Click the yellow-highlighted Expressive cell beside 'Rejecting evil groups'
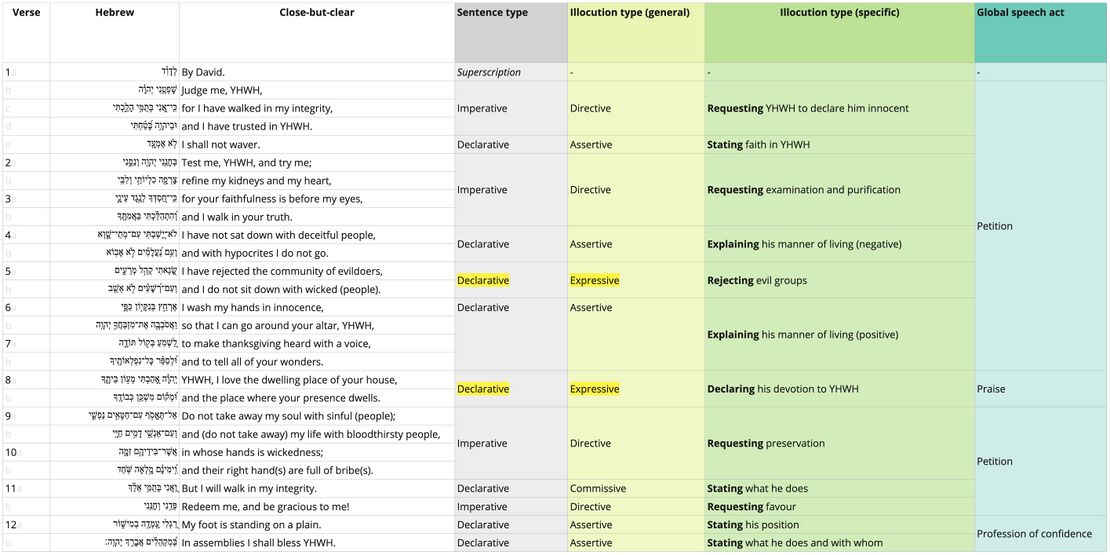Viewport: 1110px width, 555px height. [x=594, y=281]
